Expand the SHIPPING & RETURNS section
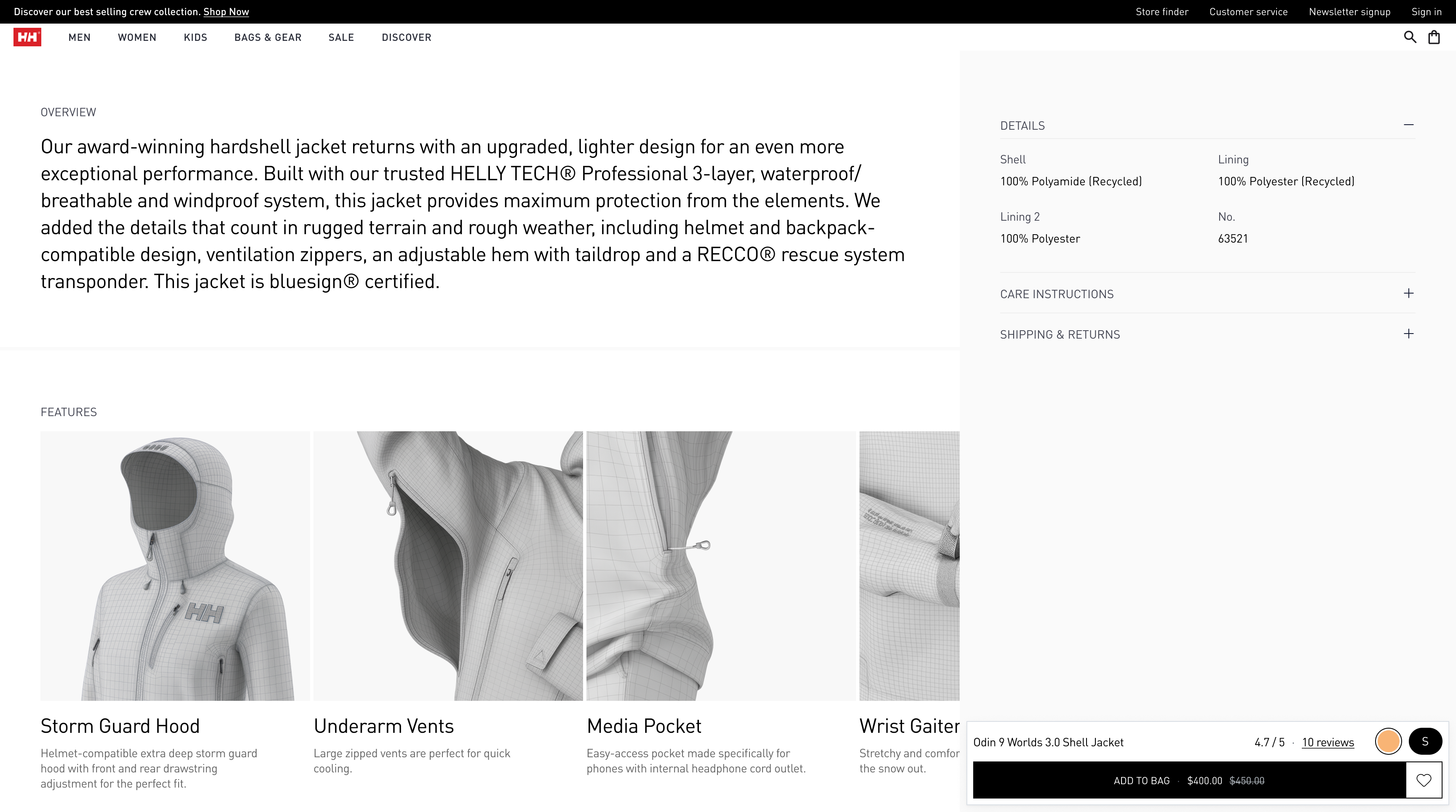 [x=1060, y=334]
